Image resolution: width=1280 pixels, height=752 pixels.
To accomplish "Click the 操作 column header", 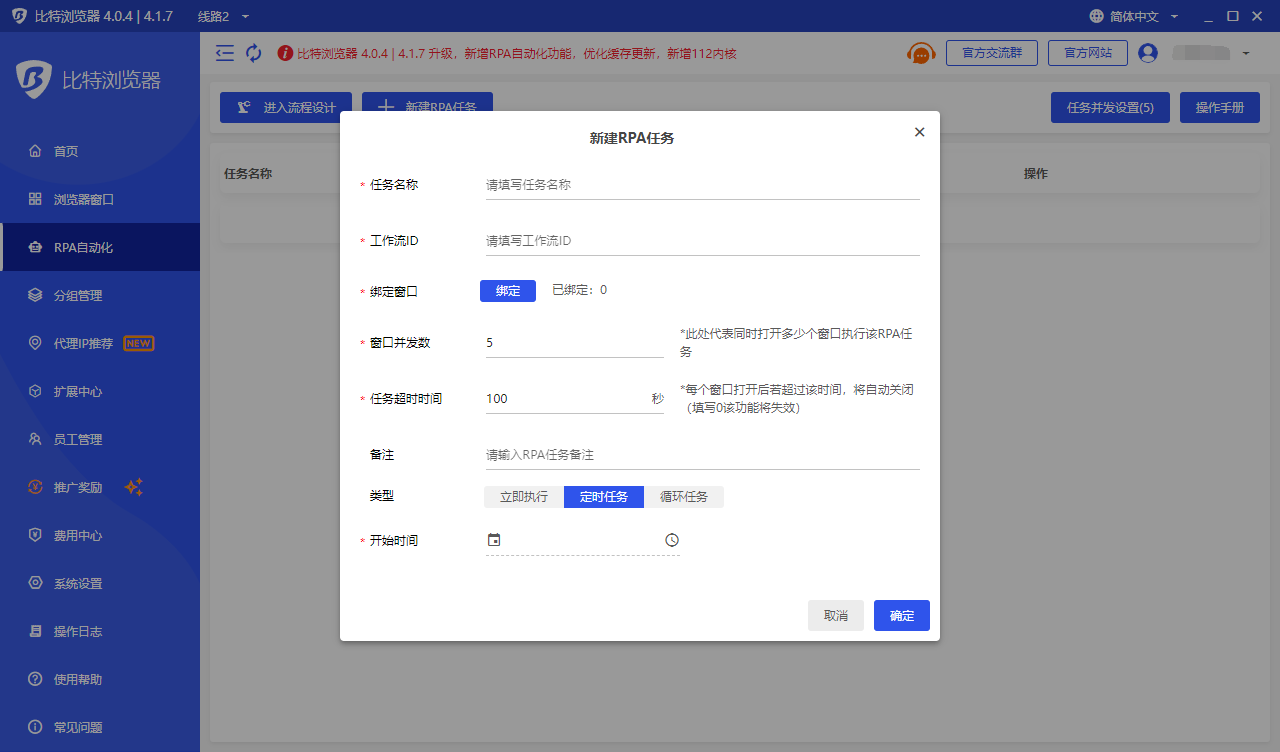I will [x=1036, y=173].
